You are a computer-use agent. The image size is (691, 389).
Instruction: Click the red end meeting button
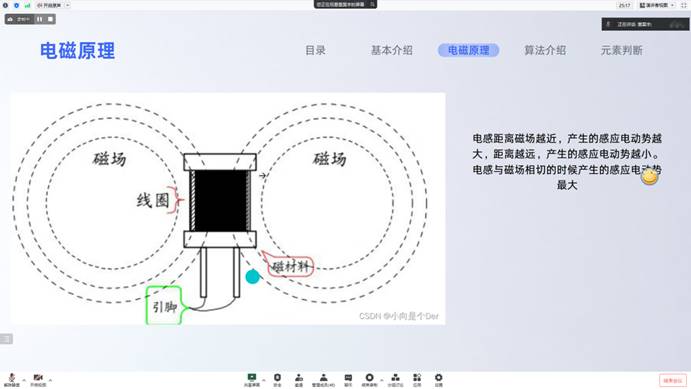(672, 380)
